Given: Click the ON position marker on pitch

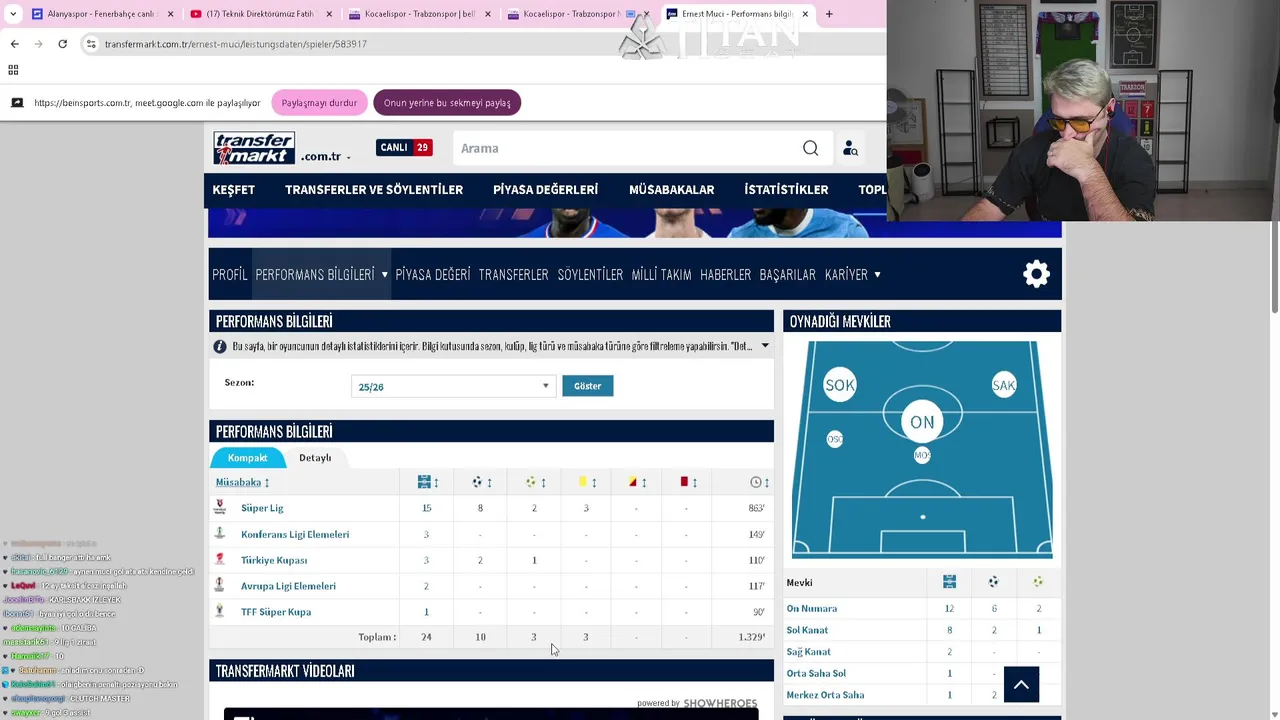Looking at the screenshot, I should point(922,422).
